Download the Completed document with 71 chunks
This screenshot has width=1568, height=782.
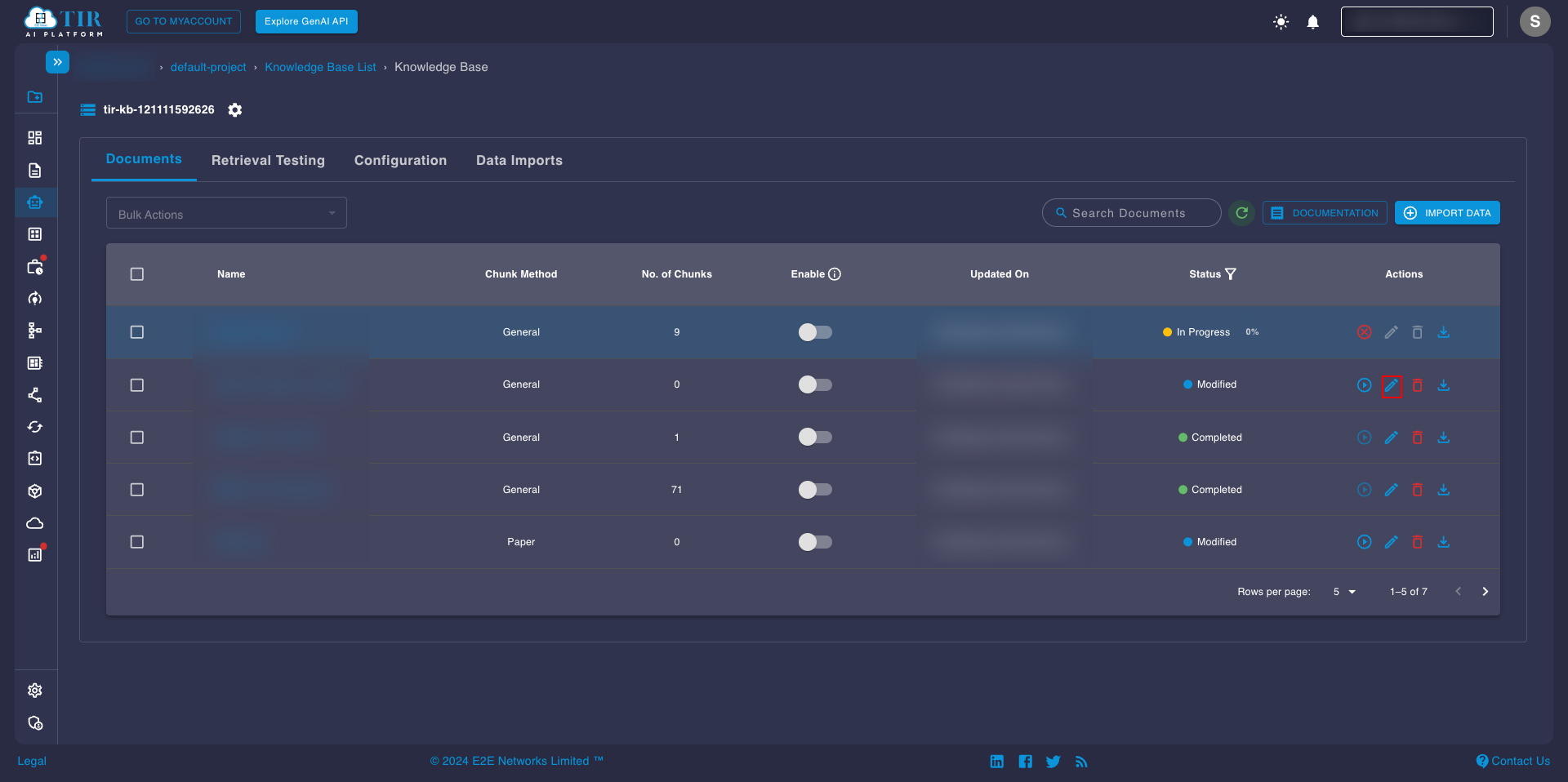tap(1443, 490)
